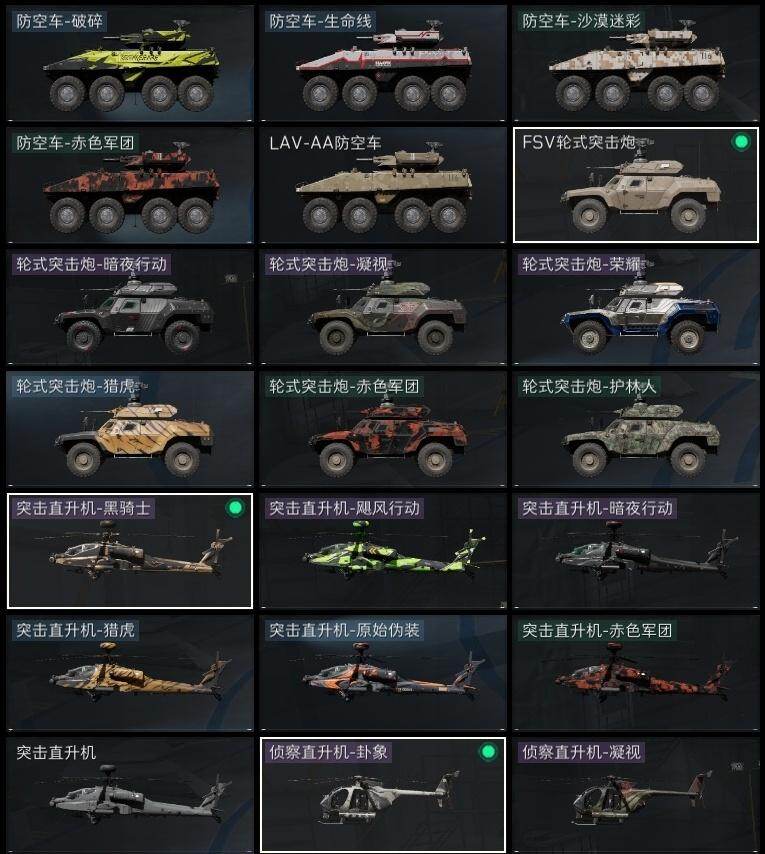This screenshot has height=854, width=765.
Task: Toggle green equipped dot on FSV轮式突击炮
Action: (x=740, y=142)
